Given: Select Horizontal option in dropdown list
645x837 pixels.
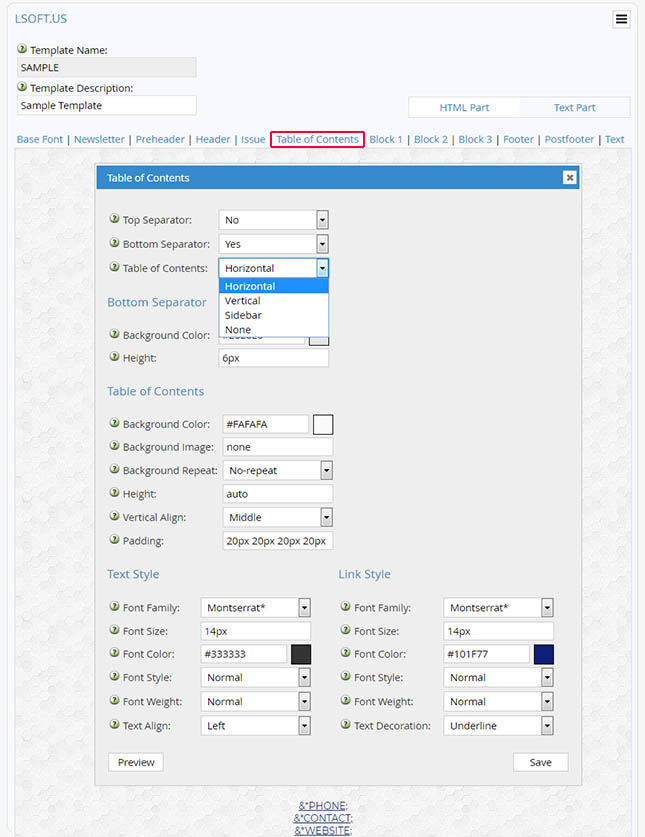Looking at the screenshot, I should point(273,286).
